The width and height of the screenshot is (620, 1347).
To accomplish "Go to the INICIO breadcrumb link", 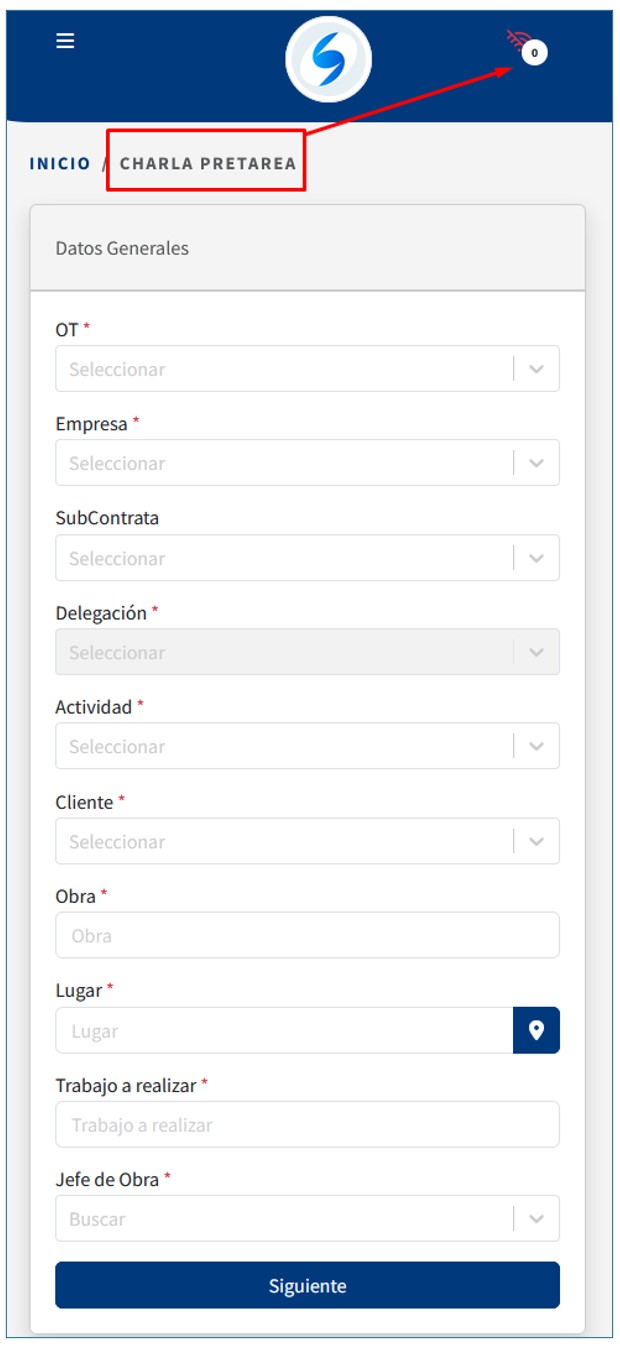I will pos(60,163).
